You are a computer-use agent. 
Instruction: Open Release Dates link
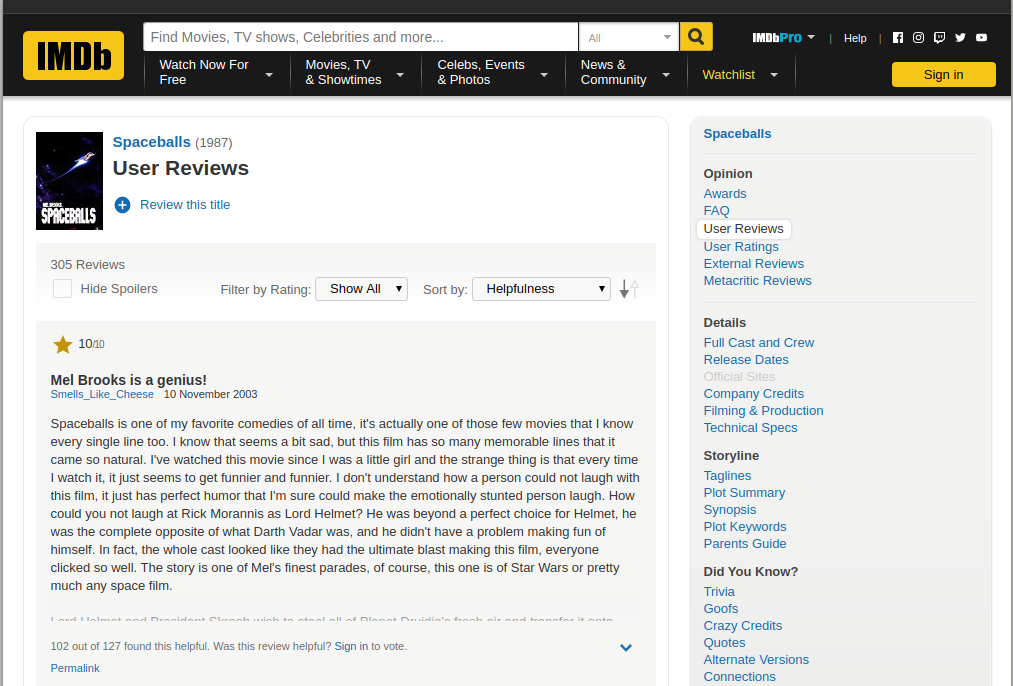click(x=746, y=360)
